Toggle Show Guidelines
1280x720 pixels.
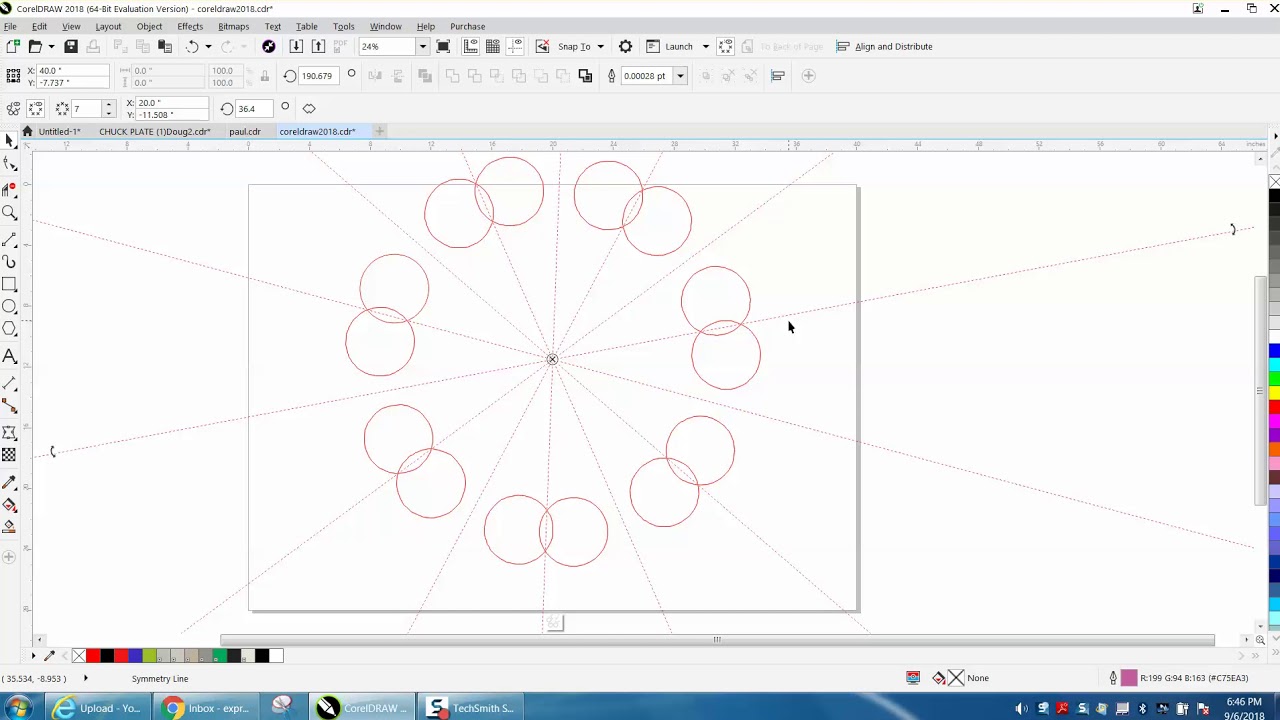[516, 46]
